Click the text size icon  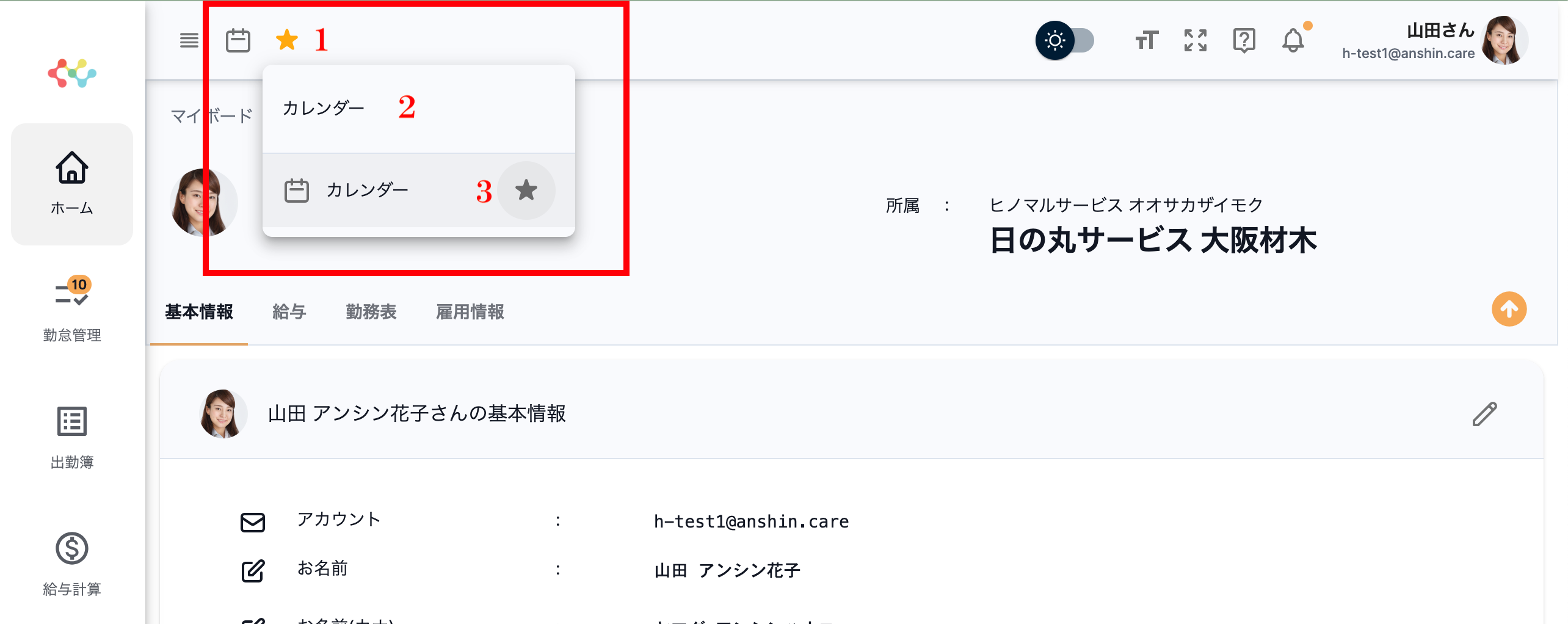click(1147, 40)
